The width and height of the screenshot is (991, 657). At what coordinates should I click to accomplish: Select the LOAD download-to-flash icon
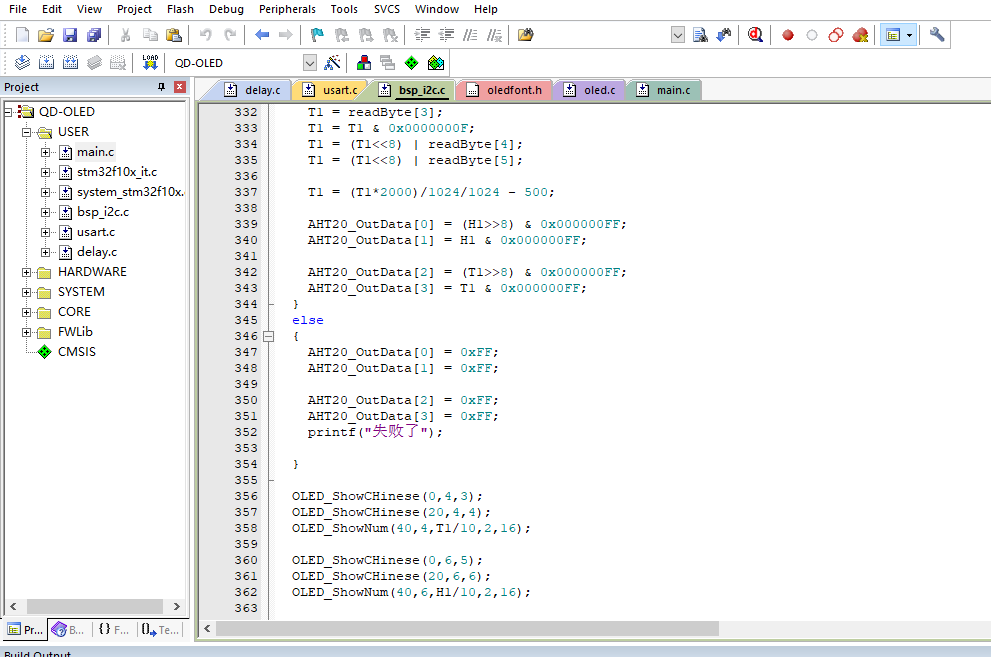(x=150, y=62)
